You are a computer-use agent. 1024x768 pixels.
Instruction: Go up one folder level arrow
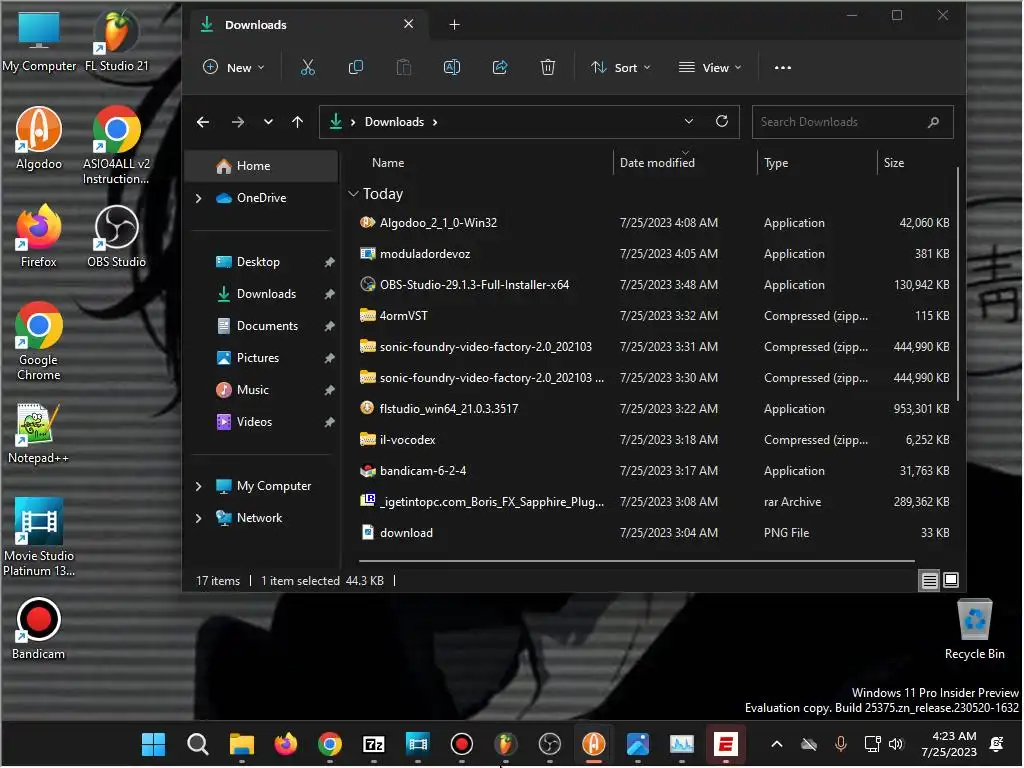tap(298, 121)
